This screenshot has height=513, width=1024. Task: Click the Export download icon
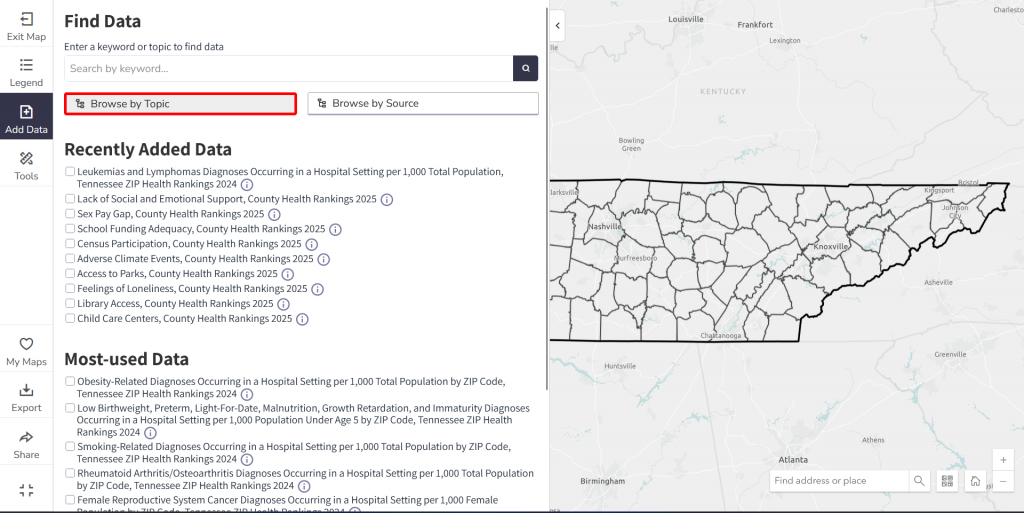click(26, 390)
